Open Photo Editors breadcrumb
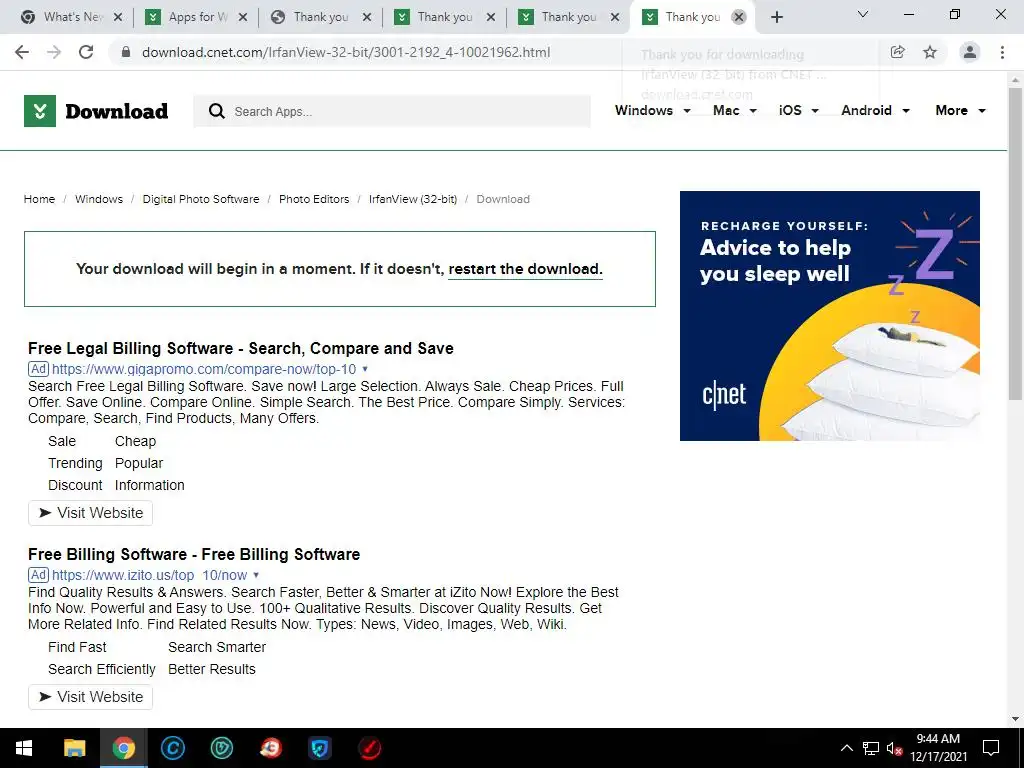Viewport: 1024px width, 768px height. pyautogui.click(x=314, y=199)
